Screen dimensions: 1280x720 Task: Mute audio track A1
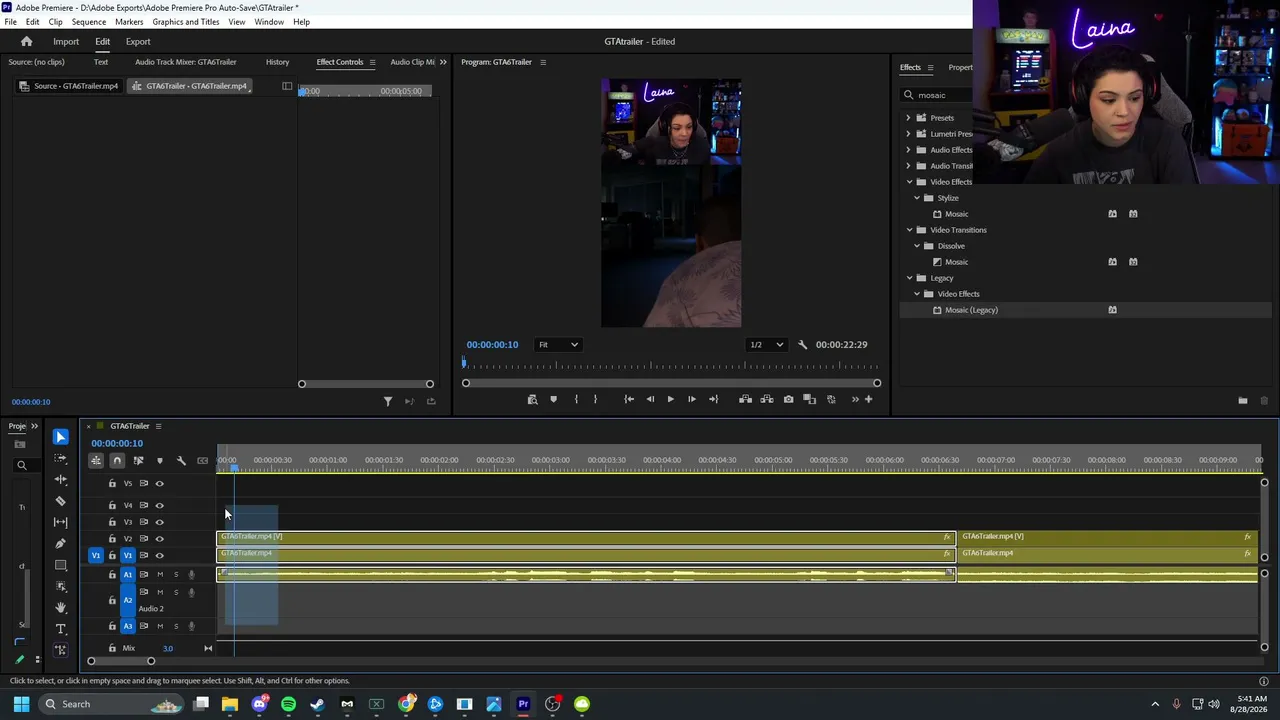tap(159, 575)
